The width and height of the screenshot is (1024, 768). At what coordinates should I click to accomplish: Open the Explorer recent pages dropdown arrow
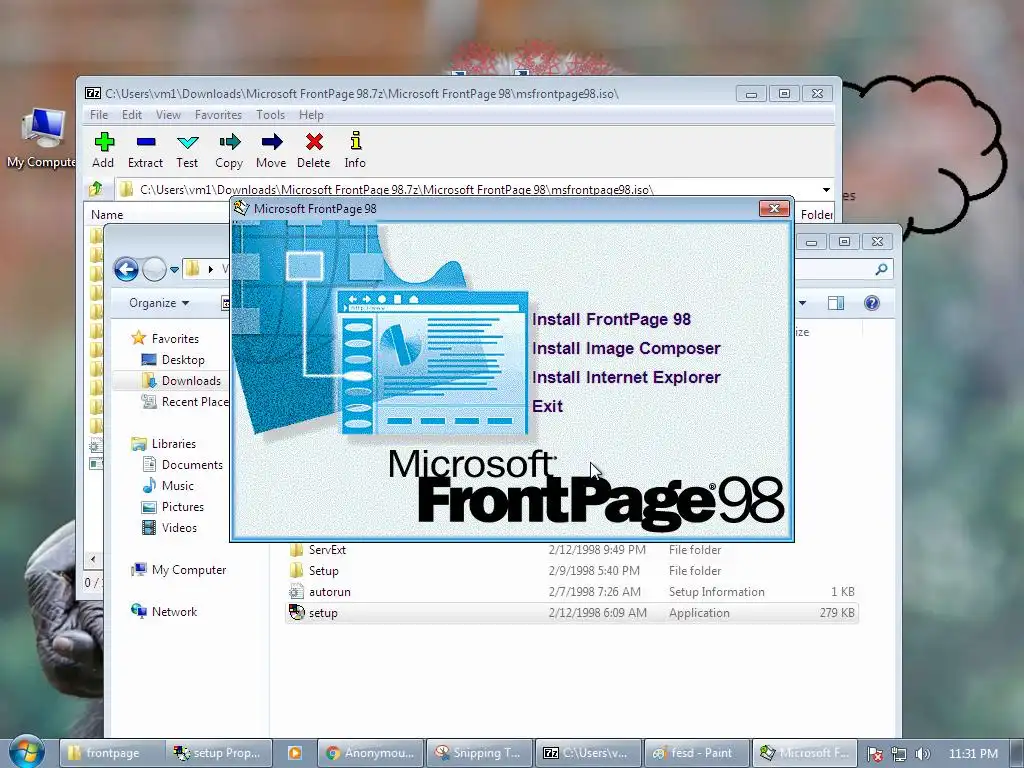(174, 269)
